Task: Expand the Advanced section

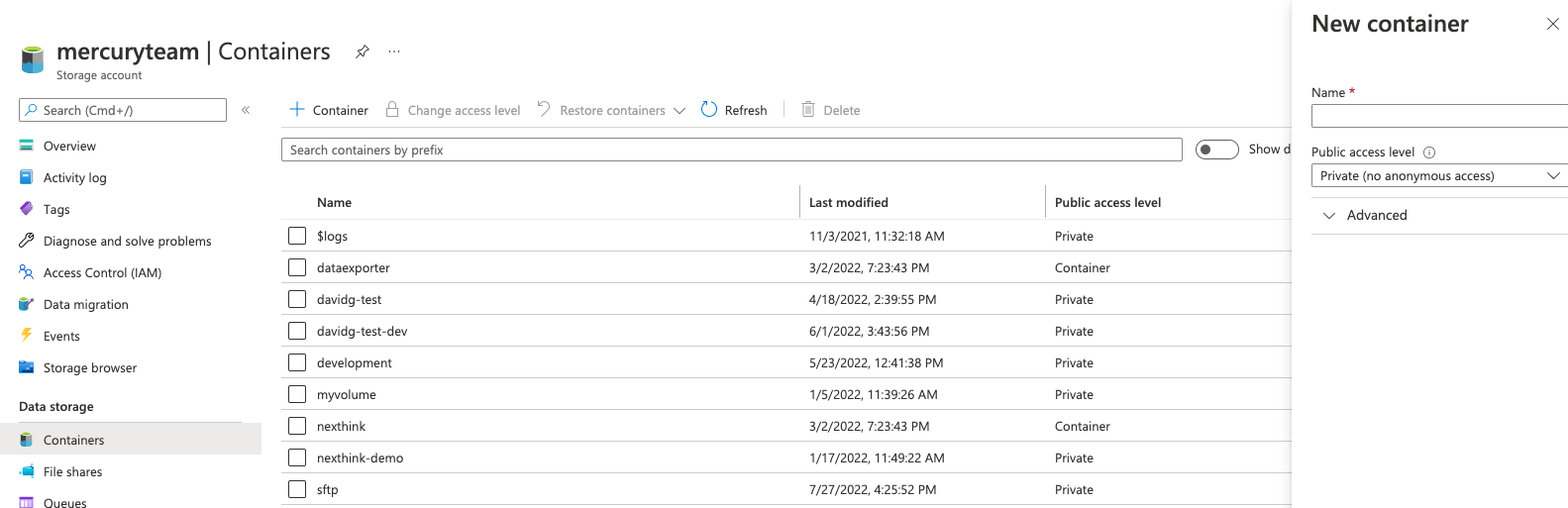Action: click(1376, 215)
